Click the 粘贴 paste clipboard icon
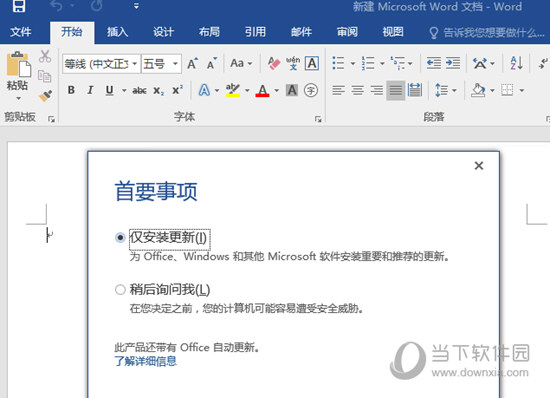The image size is (550, 398). tap(18, 64)
